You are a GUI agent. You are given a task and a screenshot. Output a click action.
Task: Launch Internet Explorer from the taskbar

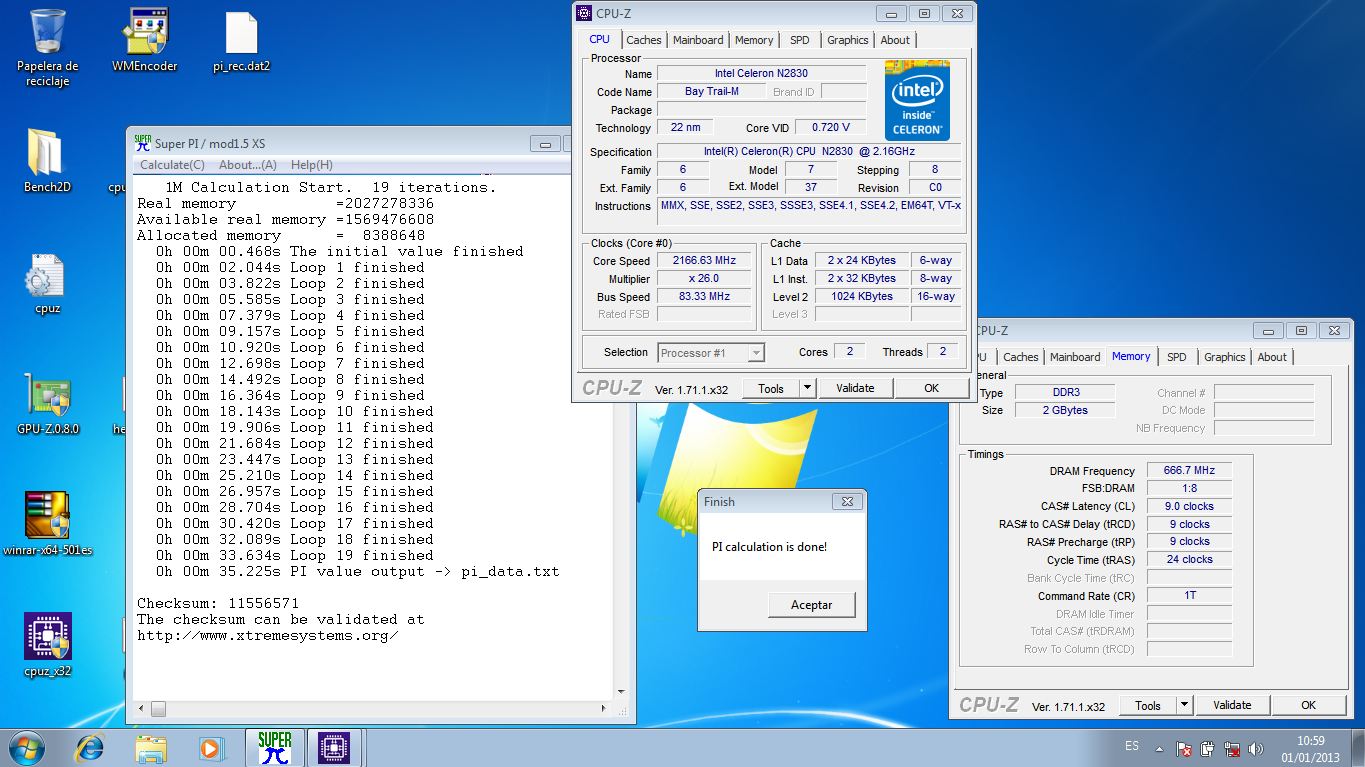tap(90, 747)
